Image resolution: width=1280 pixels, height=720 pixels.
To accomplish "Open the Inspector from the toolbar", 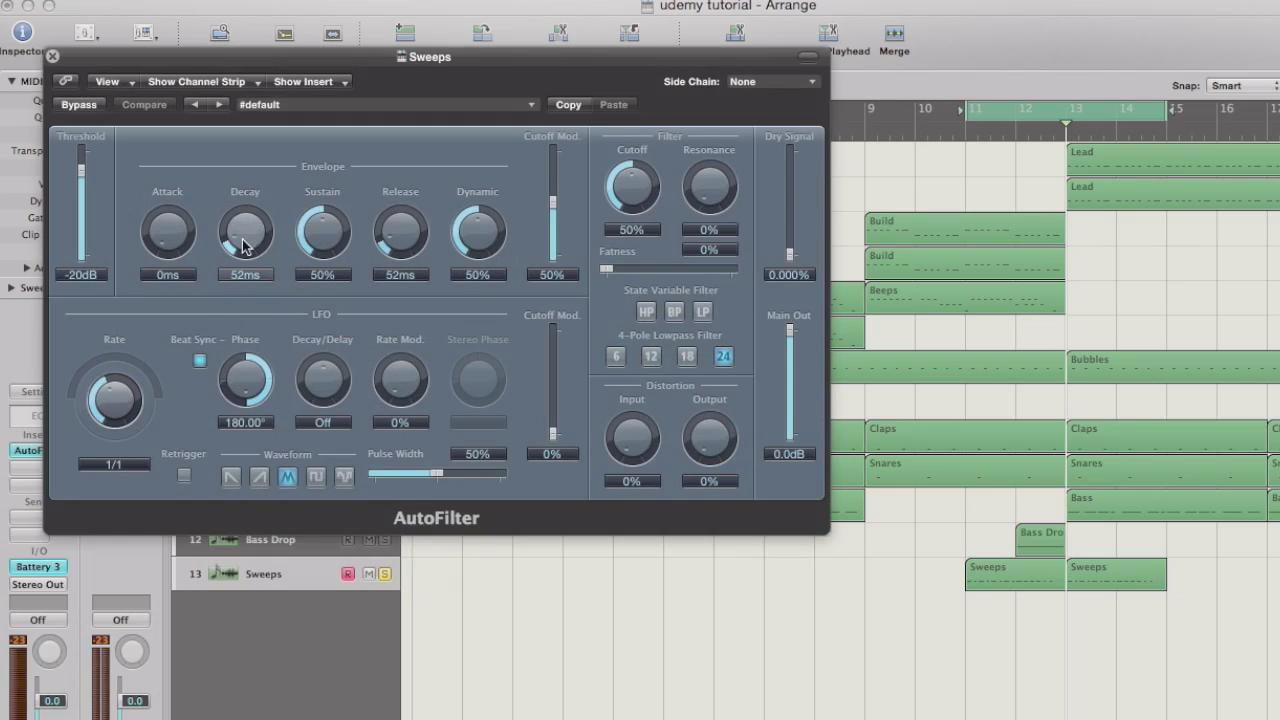I will [22, 31].
